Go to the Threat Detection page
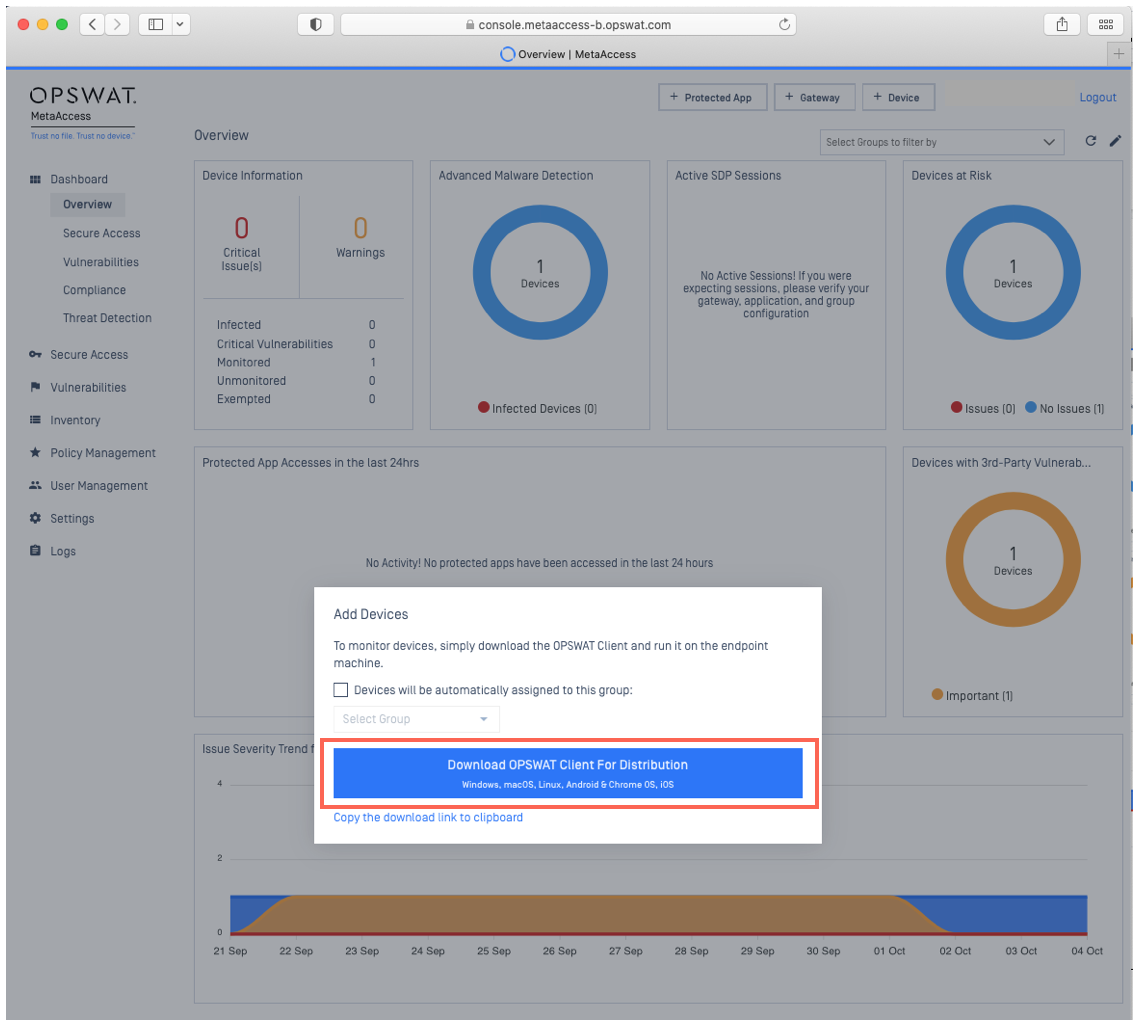Image resolution: width=1133 pixels, height=1020 pixels. [108, 318]
